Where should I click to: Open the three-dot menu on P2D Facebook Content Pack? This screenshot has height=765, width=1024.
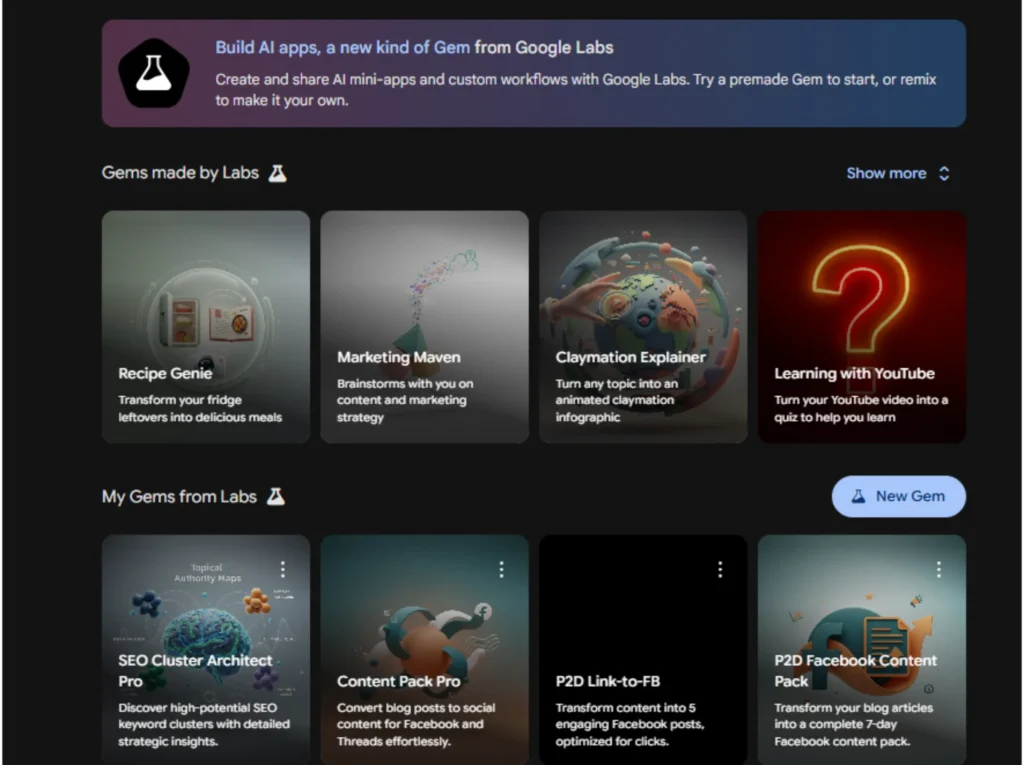point(938,568)
